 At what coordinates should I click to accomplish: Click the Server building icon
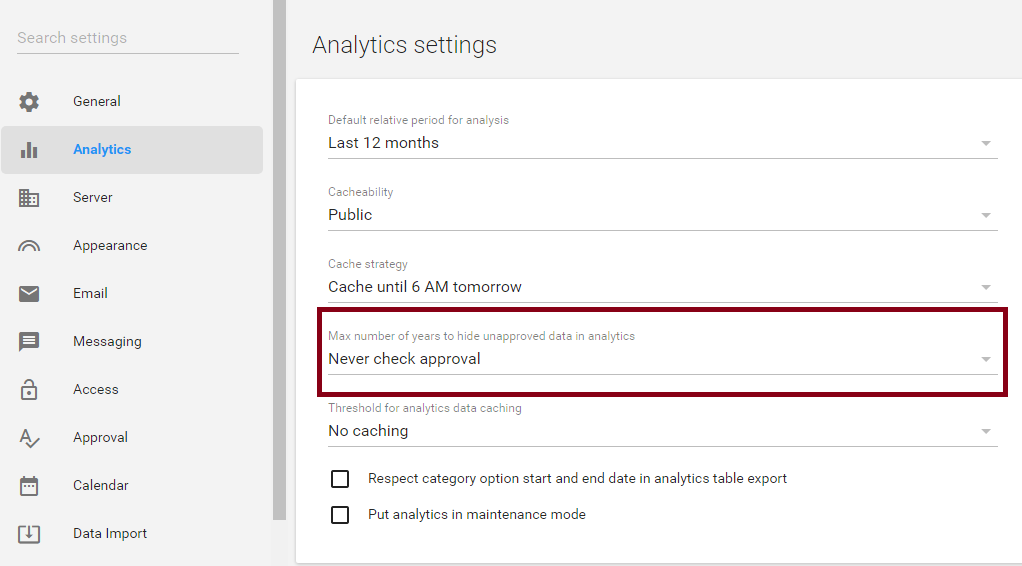(x=29, y=198)
